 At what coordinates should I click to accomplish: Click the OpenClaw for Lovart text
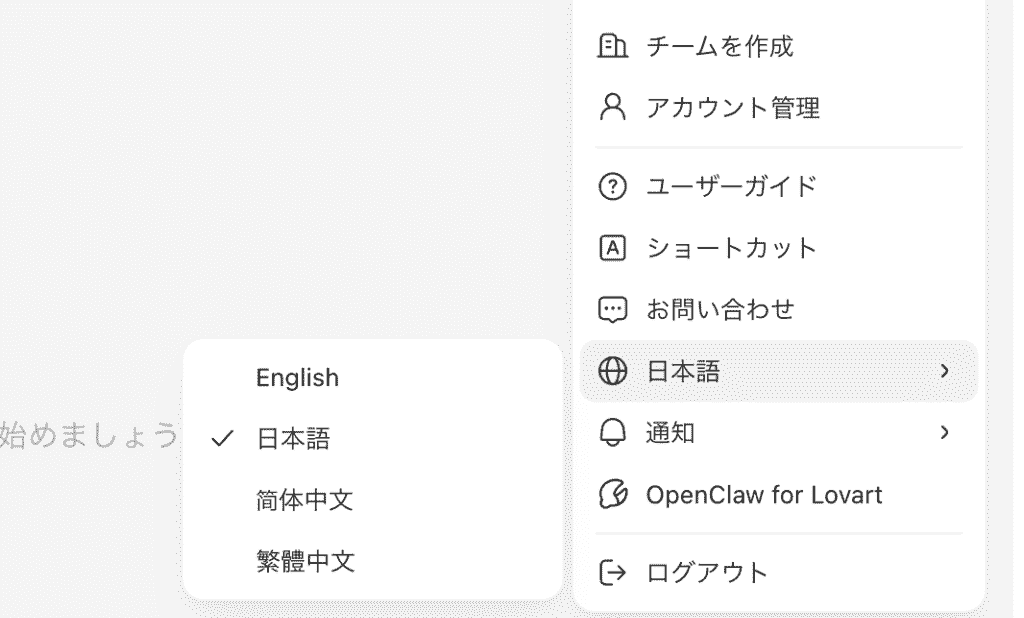point(764,495)
